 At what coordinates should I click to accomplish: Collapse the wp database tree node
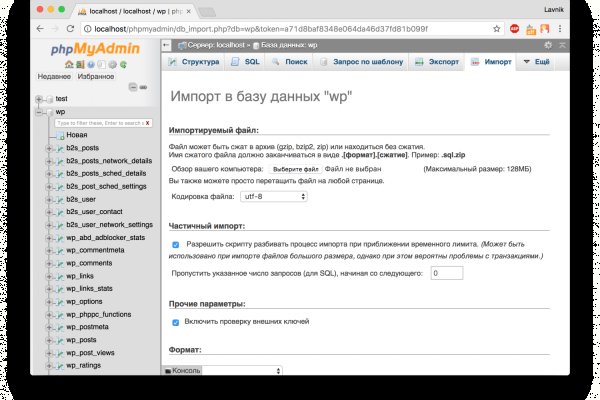click(x=39, y=112)
